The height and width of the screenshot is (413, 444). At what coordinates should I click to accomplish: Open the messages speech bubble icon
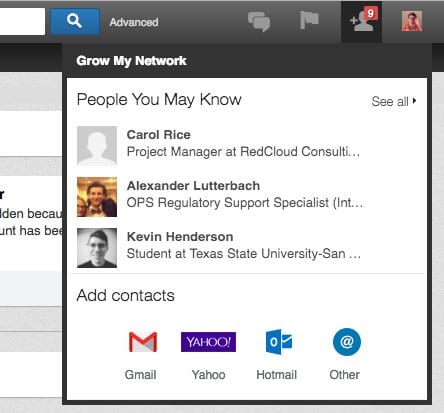click(x=259, y=21)
